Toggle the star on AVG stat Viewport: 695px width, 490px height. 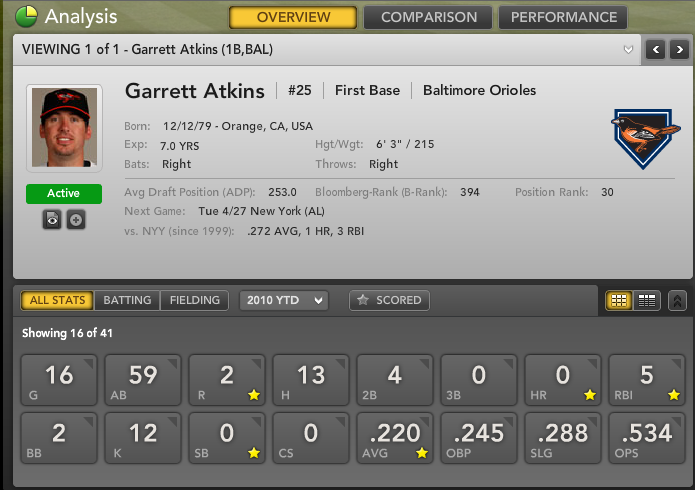click(x=421, y=453)
